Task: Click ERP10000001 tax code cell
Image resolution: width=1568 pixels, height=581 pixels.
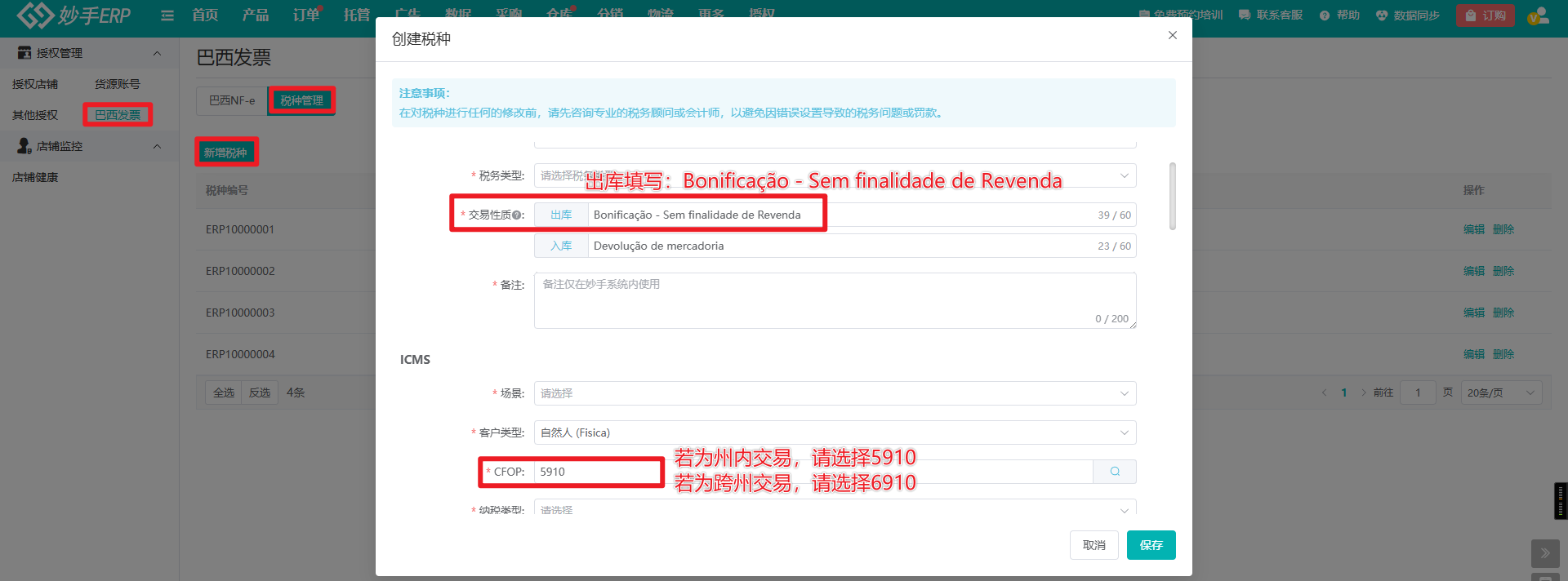Action: (240, 229)
